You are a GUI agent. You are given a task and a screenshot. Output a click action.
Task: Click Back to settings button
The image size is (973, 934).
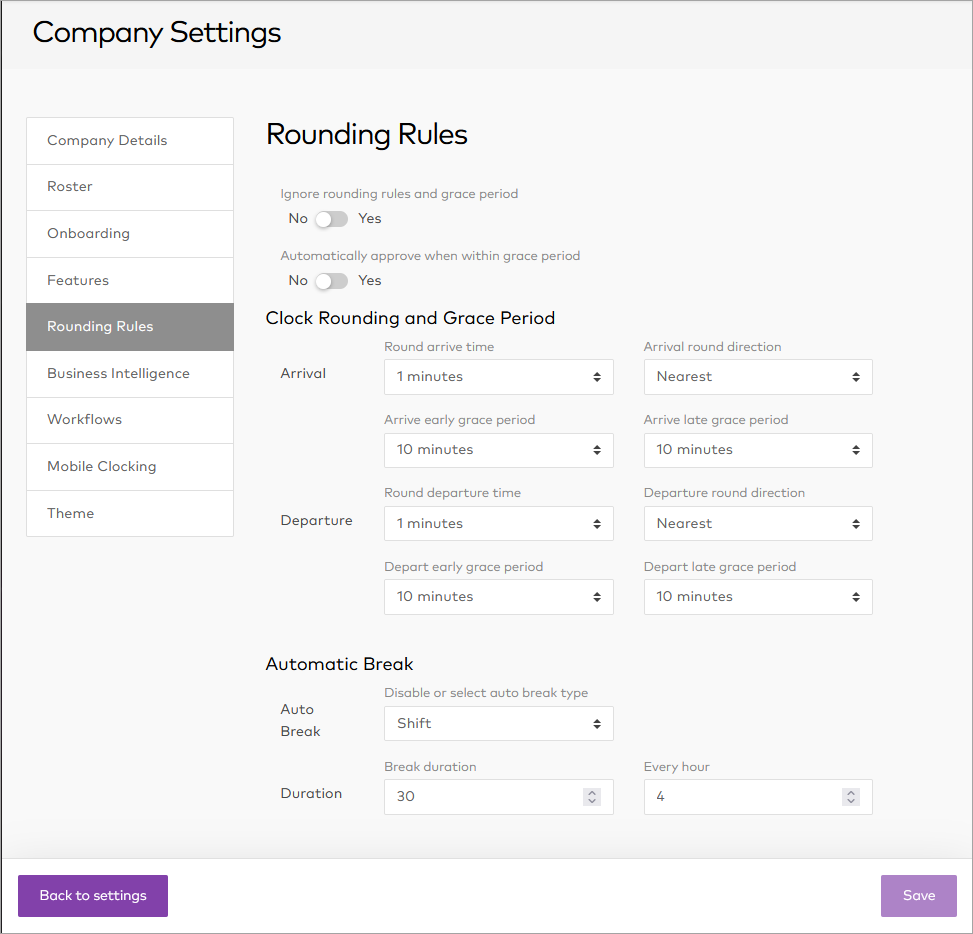[93, 896]
